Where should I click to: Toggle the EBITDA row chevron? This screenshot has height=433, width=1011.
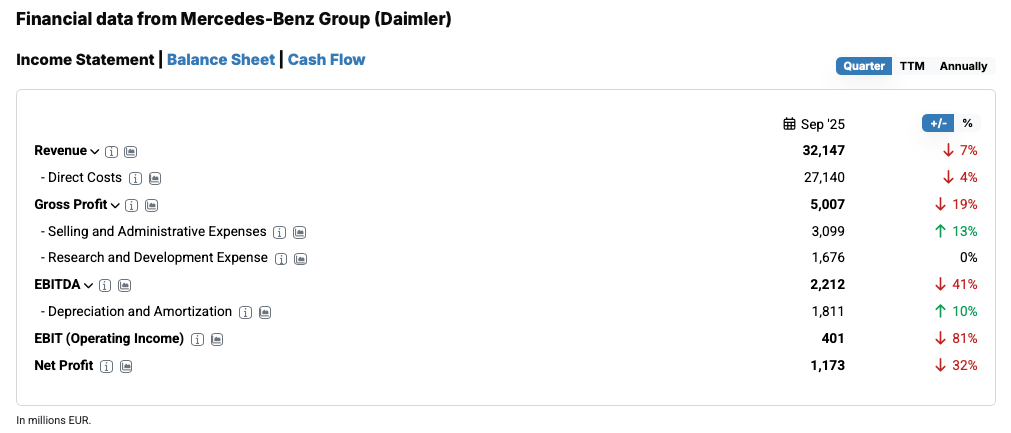[88, 286]
